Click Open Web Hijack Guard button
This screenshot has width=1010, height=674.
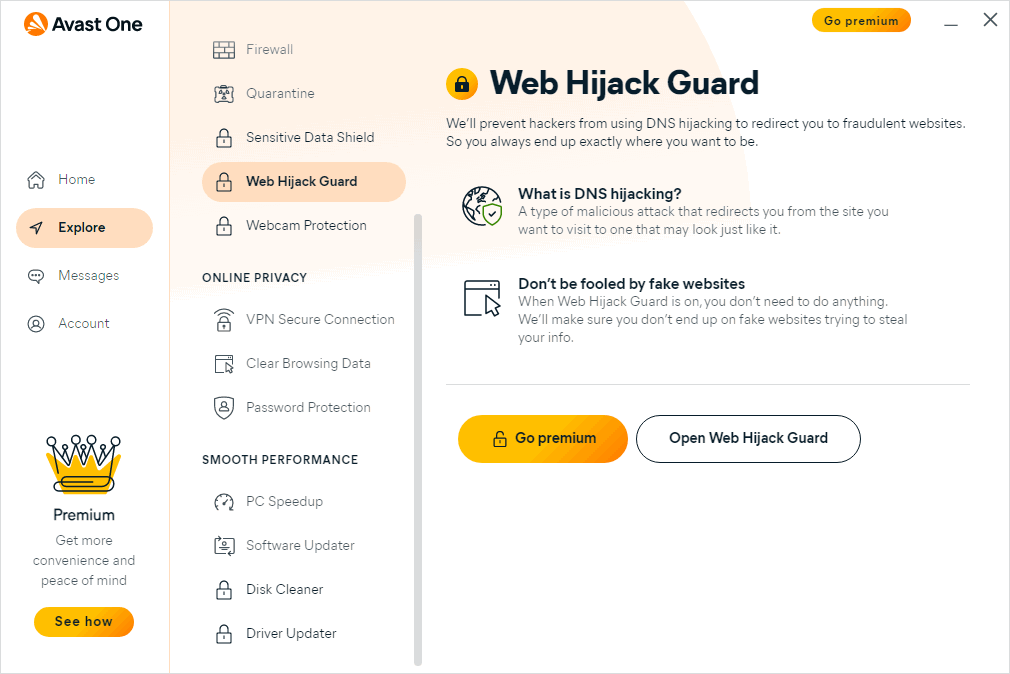(x=748, y=439)
